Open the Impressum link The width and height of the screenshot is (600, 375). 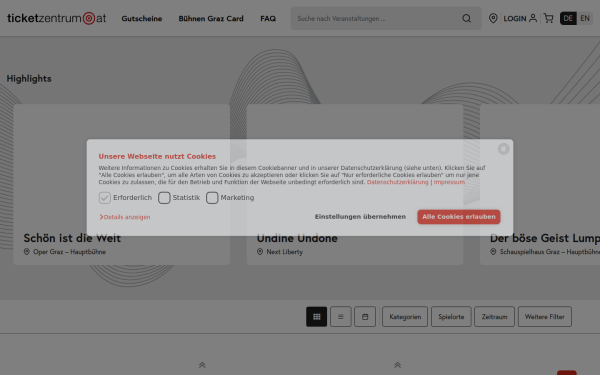tap(449, 182)
